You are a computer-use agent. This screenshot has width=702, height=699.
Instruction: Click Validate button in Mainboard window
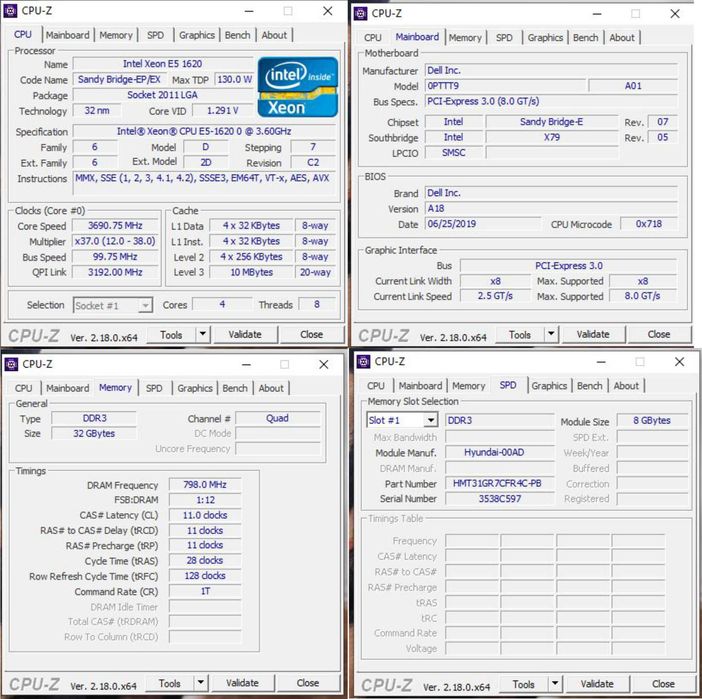pos(593,334)
